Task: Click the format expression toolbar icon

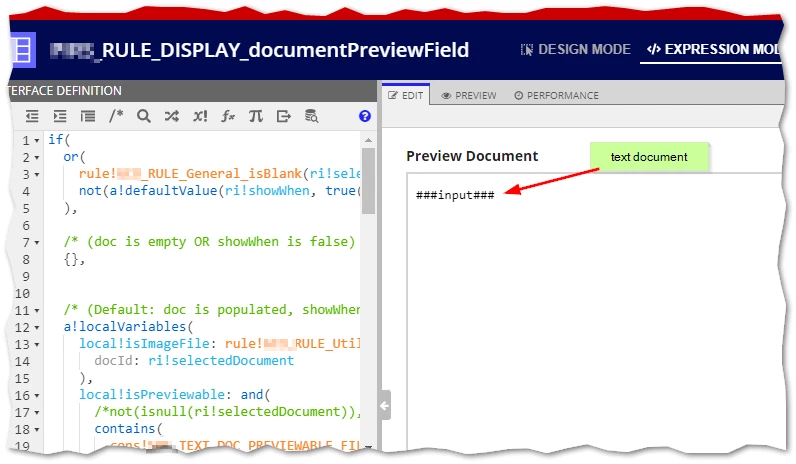Action: click(x=88, y=116)
